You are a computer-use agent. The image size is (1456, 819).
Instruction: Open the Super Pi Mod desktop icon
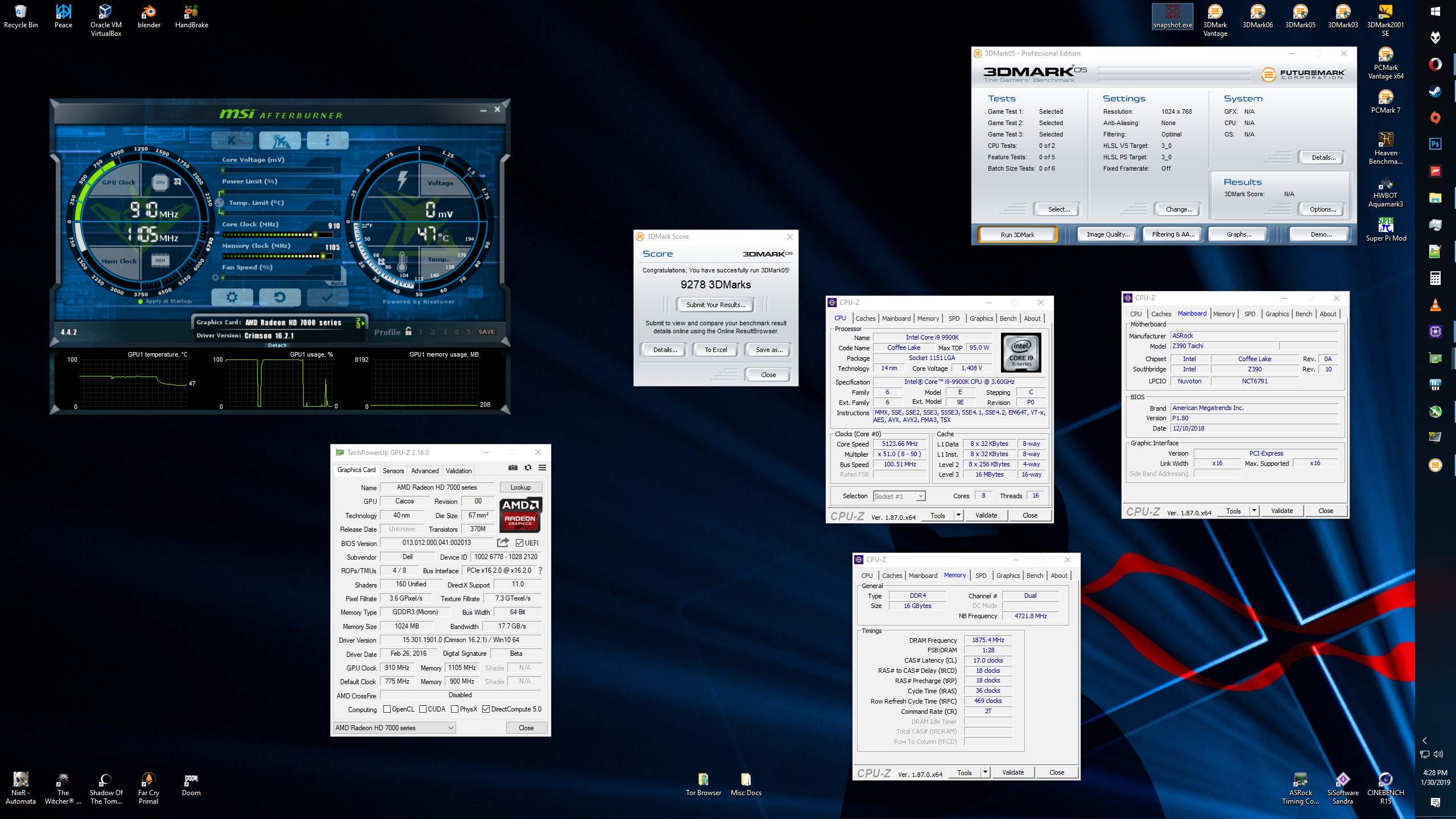[x=1385, y=229]
